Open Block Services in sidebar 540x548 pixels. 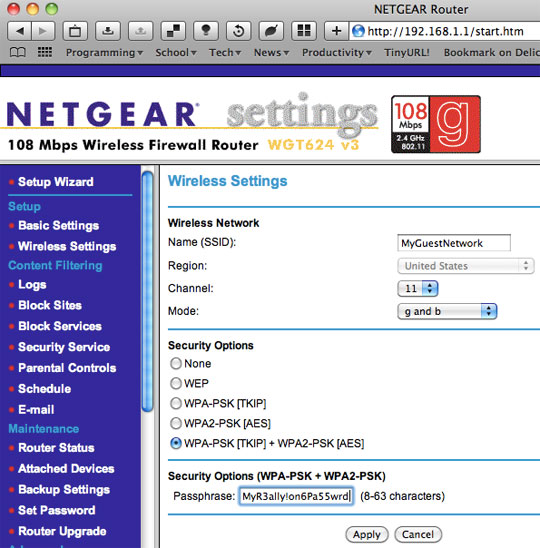[60, 326]
